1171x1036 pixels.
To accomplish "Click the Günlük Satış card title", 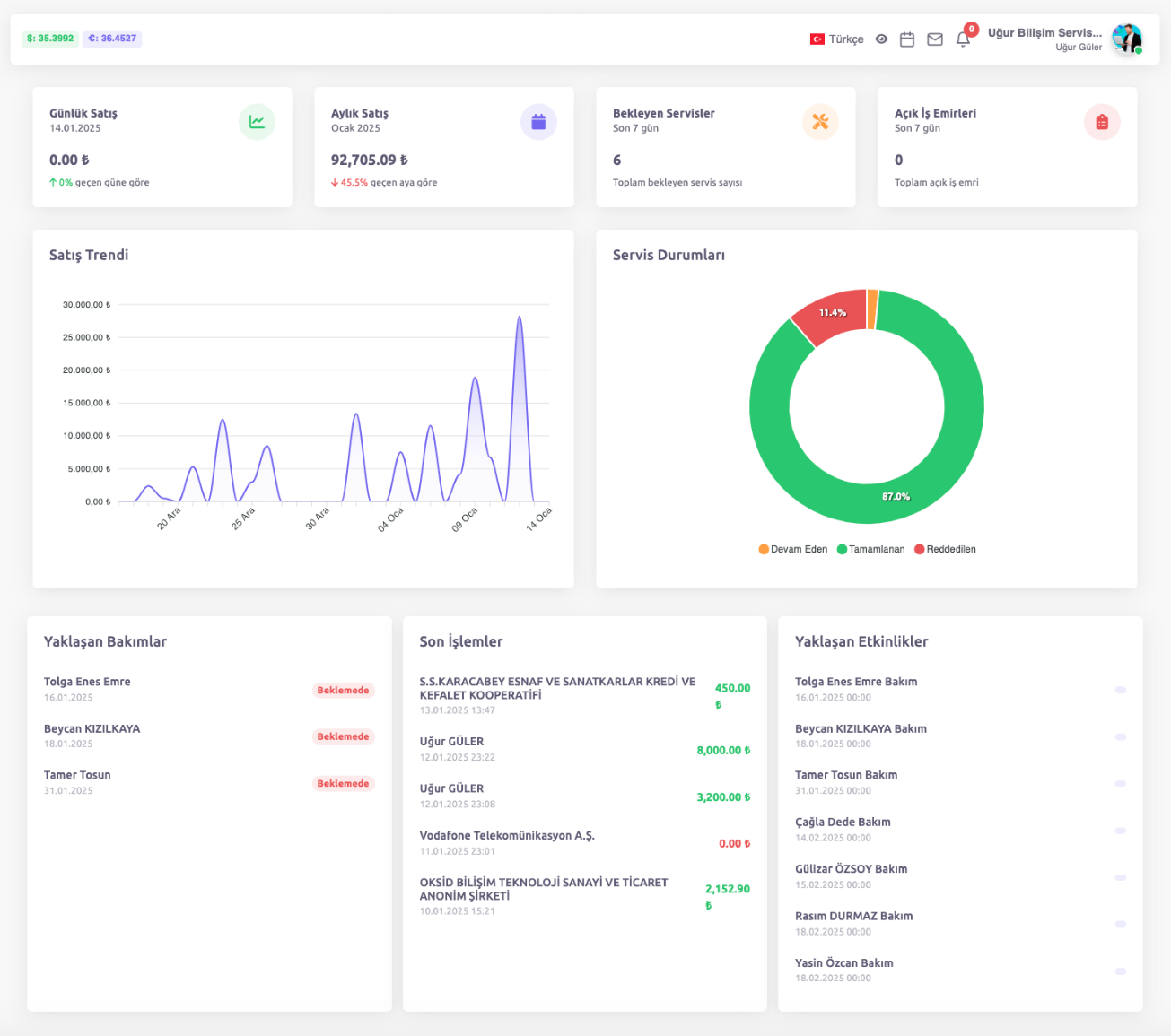I will (83, 113).
